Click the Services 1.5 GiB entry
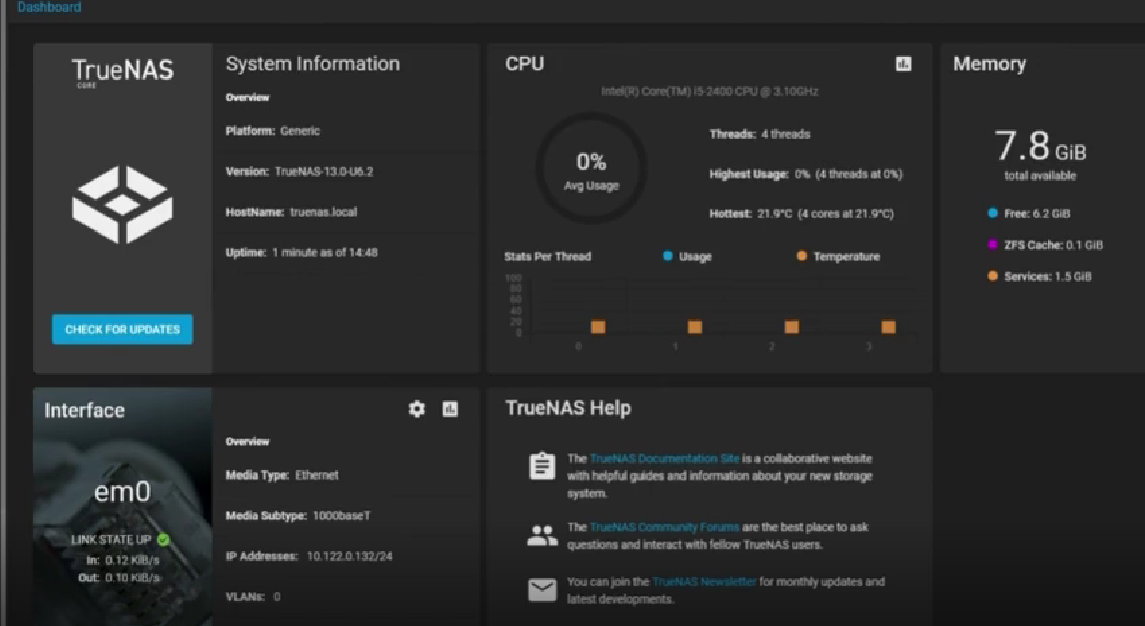The height and width of the screenshot is (626, 1145). click(x=1048, y=277)
